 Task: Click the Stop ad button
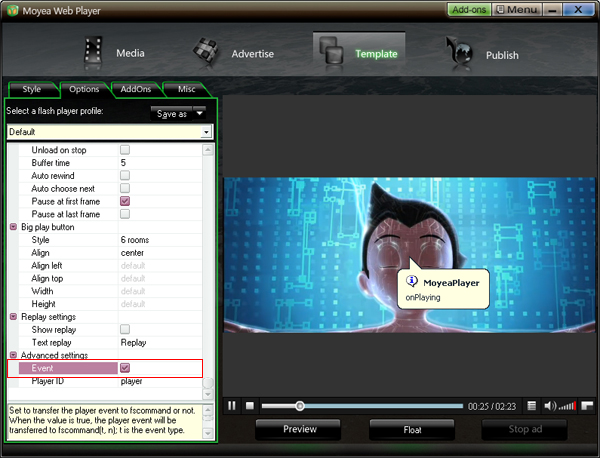pyautogui.click(x=525, y=429)
